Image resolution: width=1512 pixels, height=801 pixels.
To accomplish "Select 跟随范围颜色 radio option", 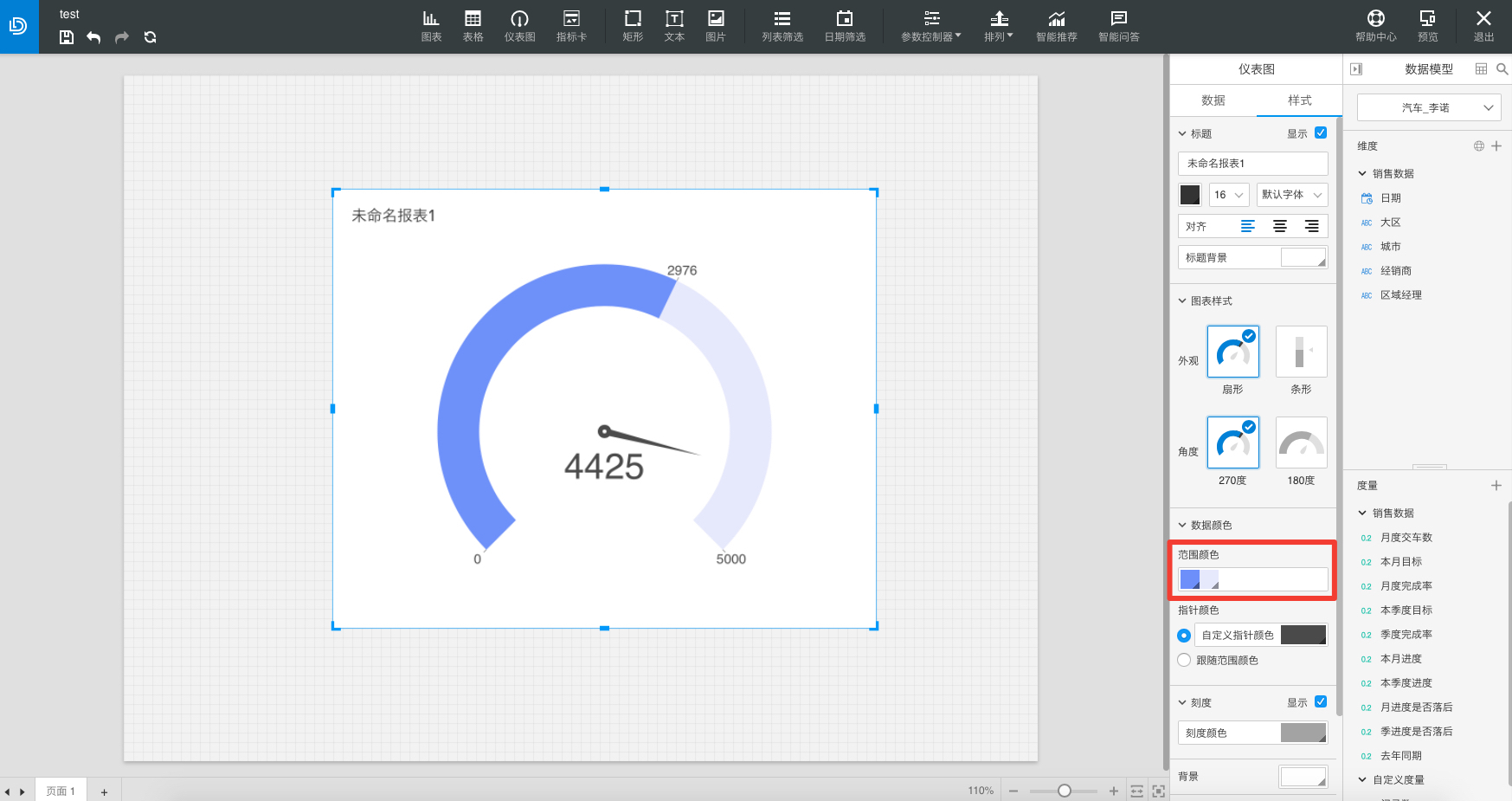I will [1184, 660].
